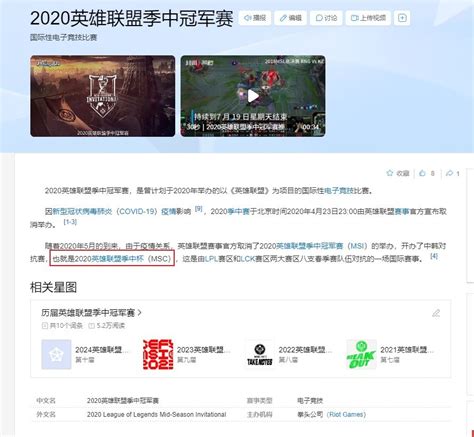Click the 播报 audio broadcast button
The height and width of the screenshot is (437, 474).
tap(255, 18)
